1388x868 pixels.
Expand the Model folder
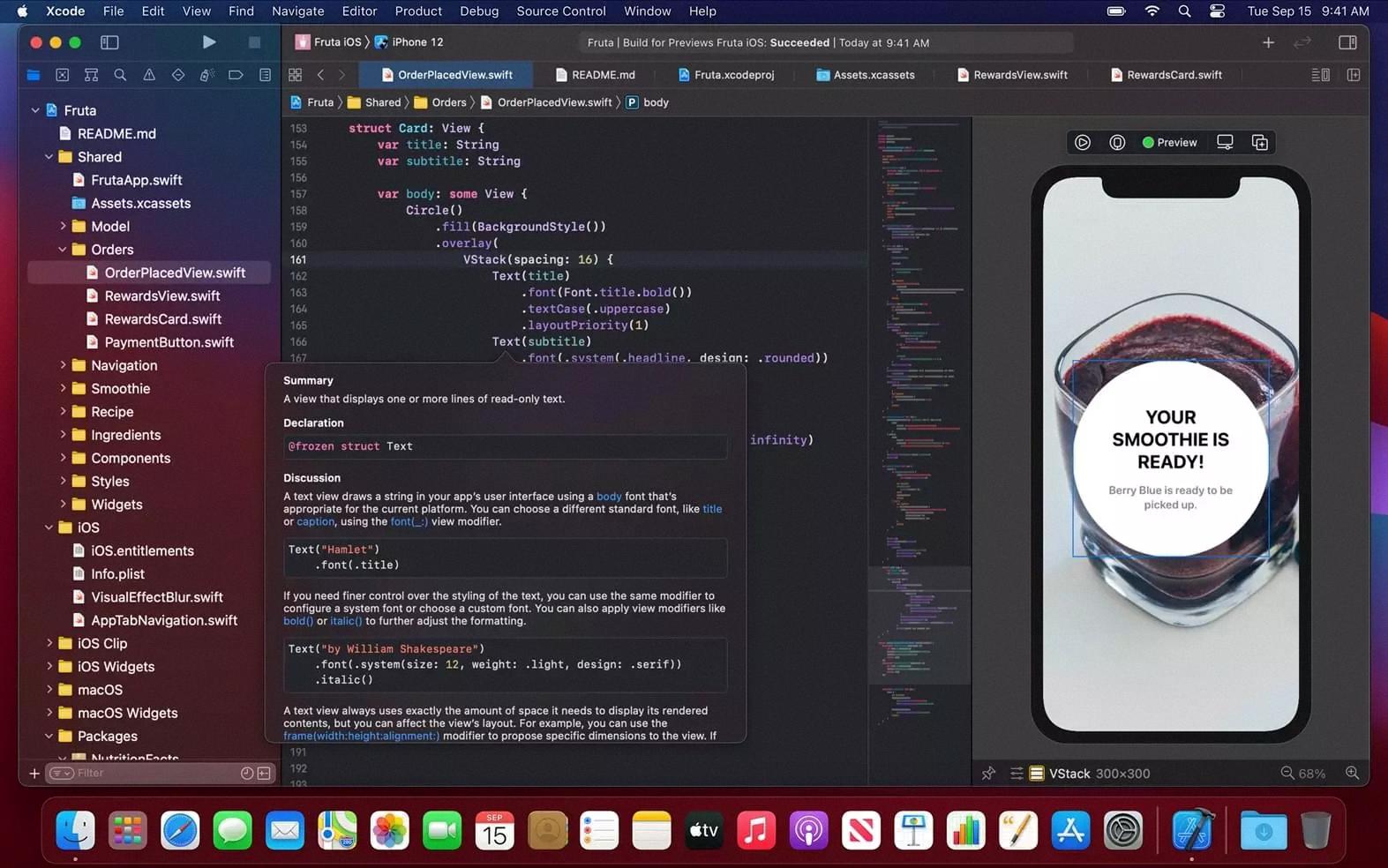point(63,227)
